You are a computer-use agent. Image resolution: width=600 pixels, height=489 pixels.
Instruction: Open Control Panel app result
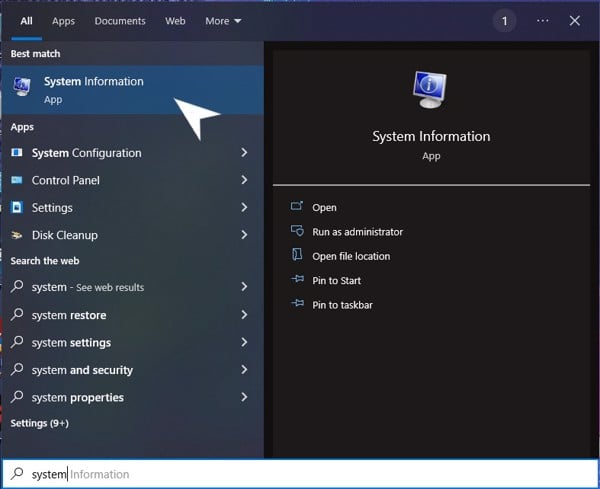[x=132, y=180]
